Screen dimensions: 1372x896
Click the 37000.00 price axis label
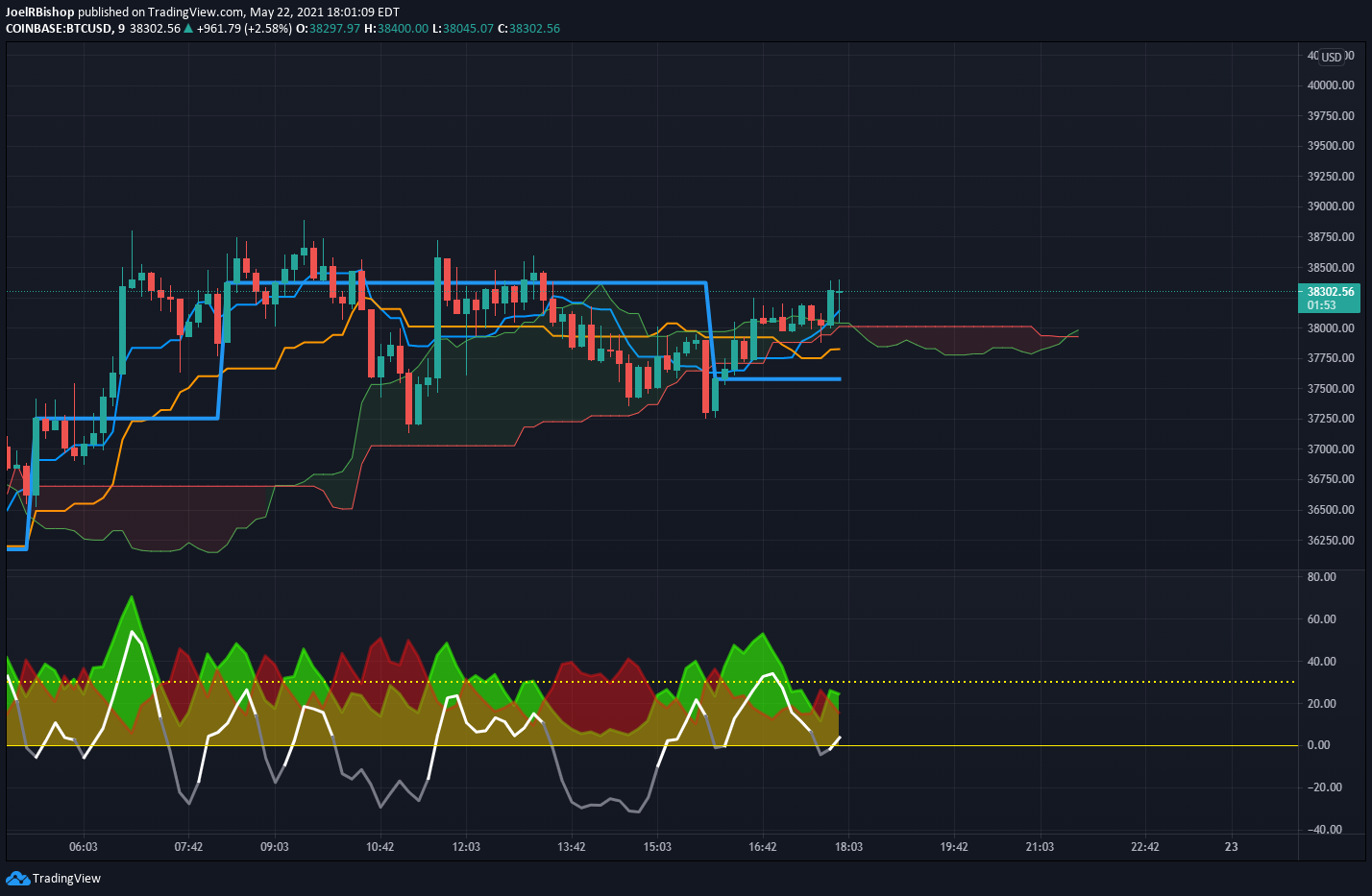coord(1331,449)
